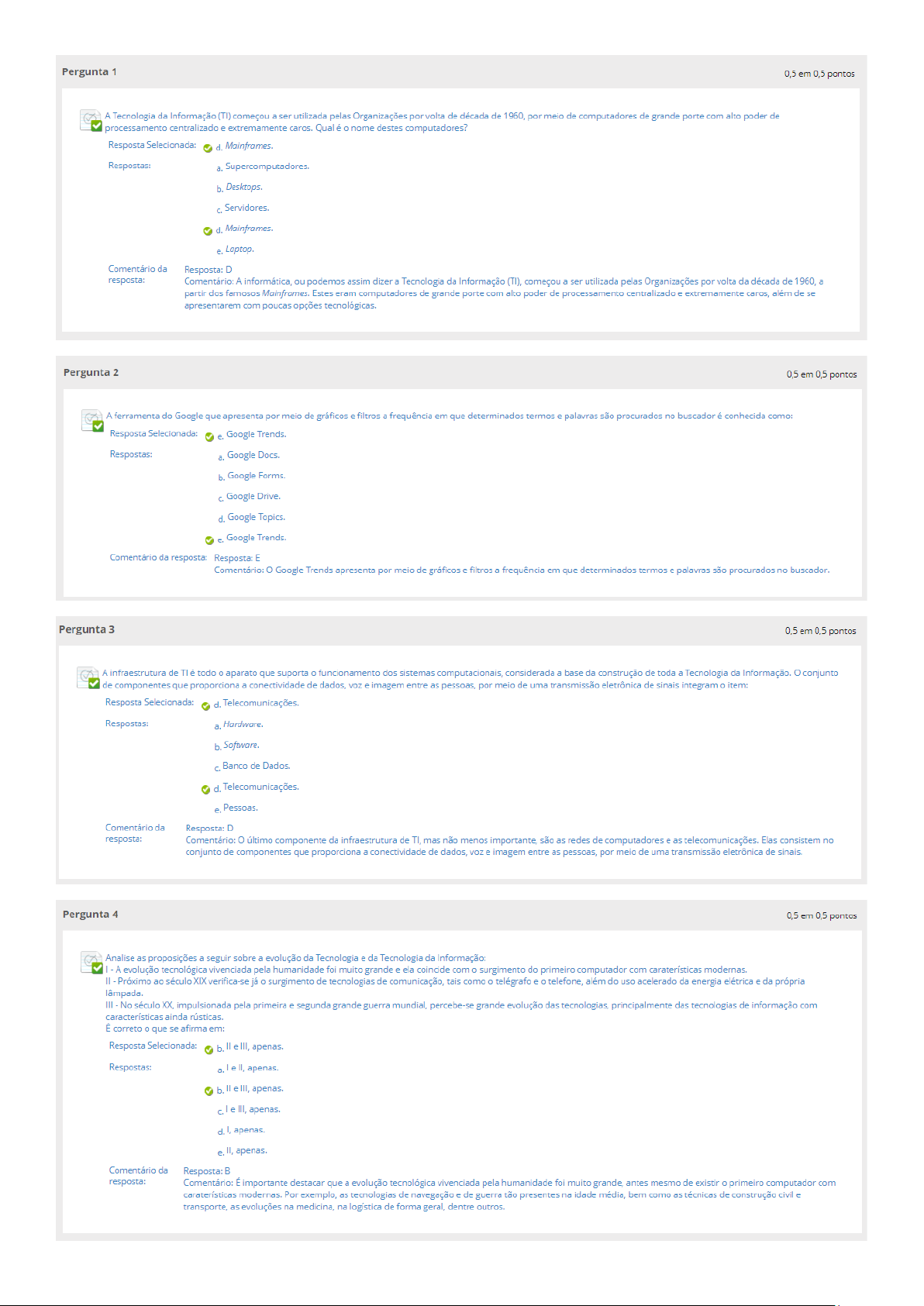The width and height of the screenshot is (924, 1306).
Task: Click green check beside selected Mainframes answer
Action: (208, 148)
